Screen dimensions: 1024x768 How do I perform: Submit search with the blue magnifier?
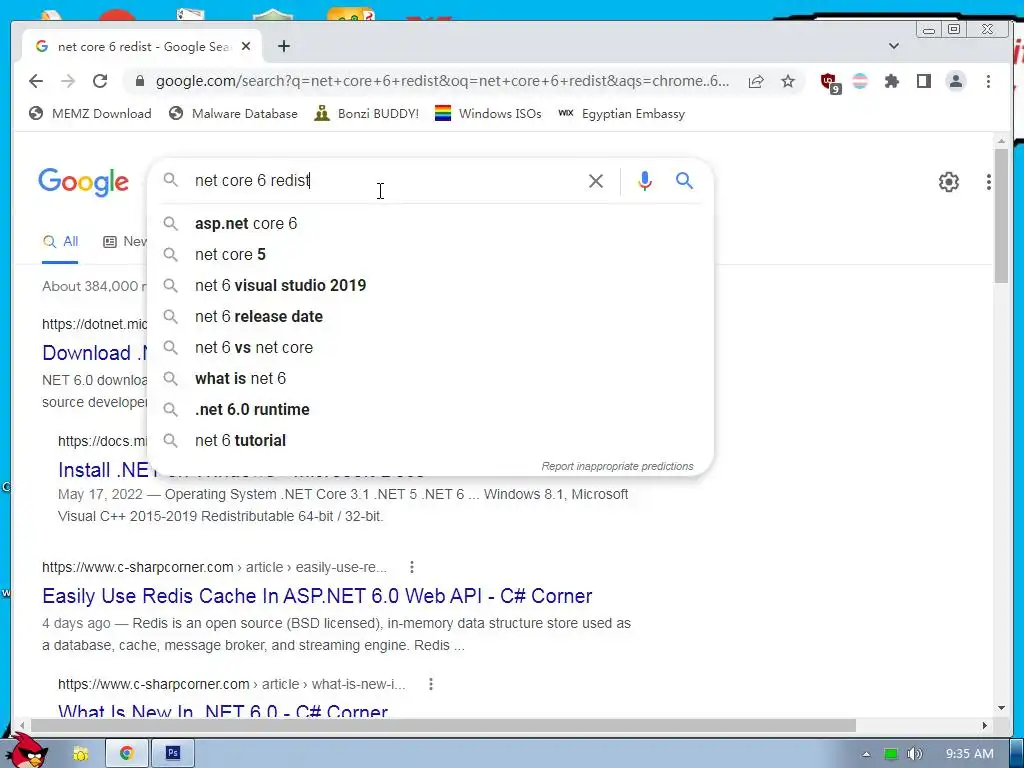click(x=684, y=180)
